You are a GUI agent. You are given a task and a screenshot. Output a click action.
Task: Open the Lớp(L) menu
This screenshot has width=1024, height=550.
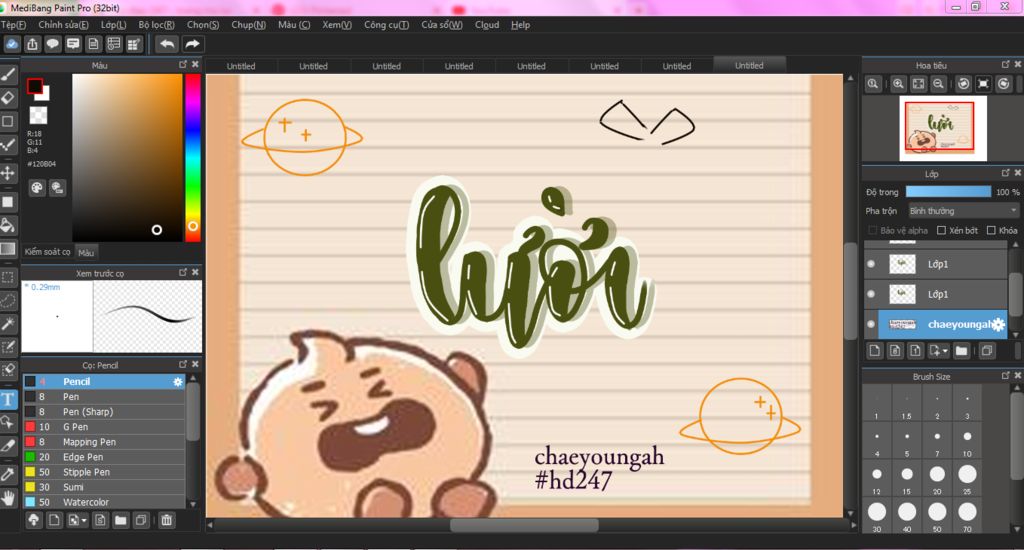click(x=114, y=25)
